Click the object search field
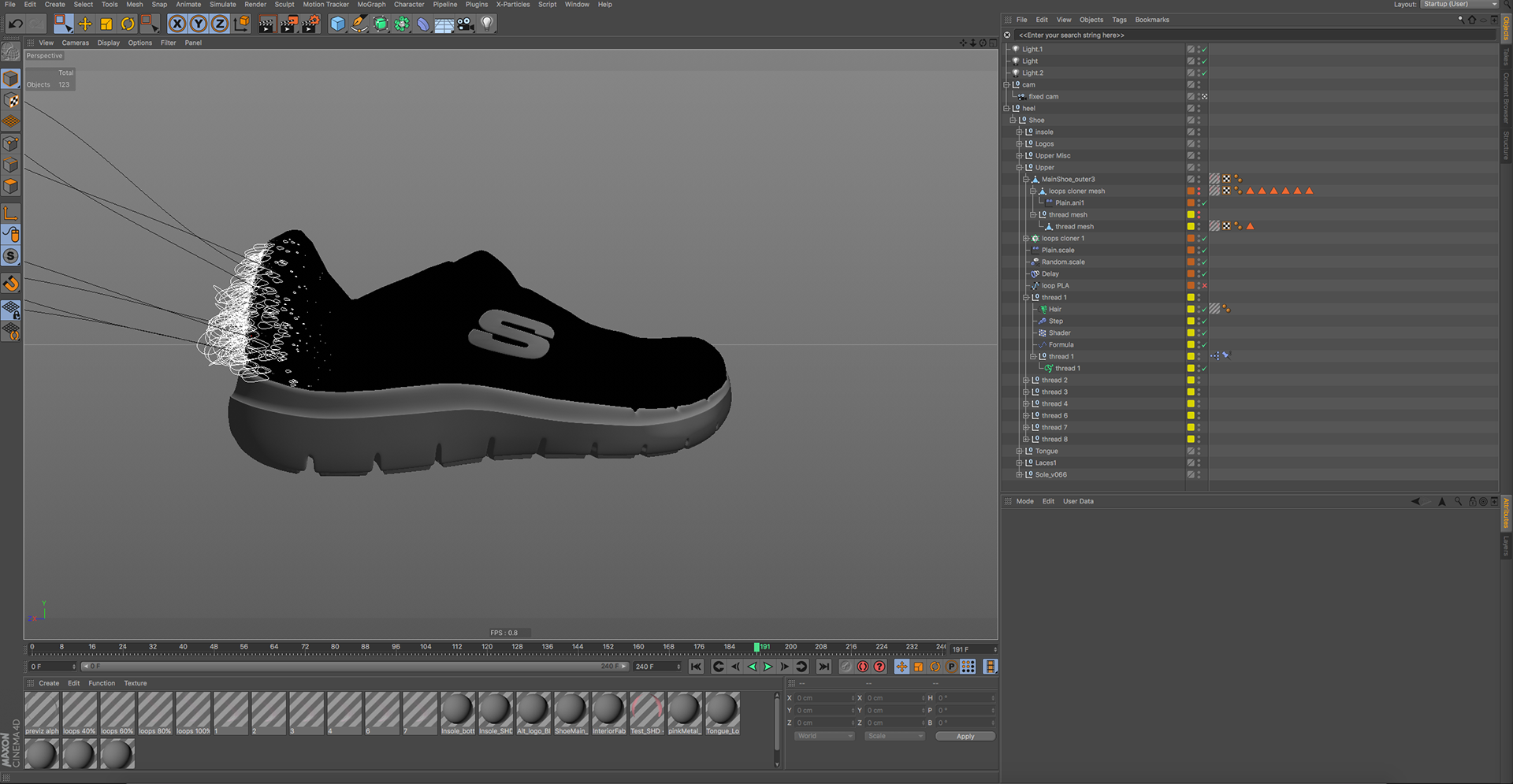 tap(1255, 35)
